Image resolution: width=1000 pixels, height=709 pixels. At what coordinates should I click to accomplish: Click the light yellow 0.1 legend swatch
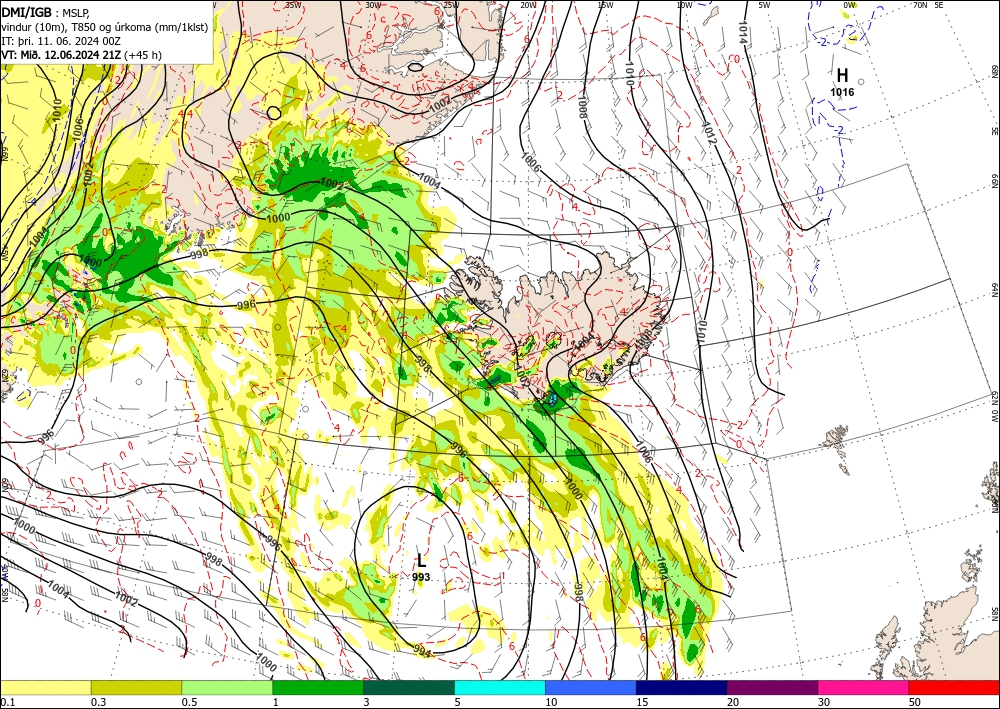click(46, 687)
